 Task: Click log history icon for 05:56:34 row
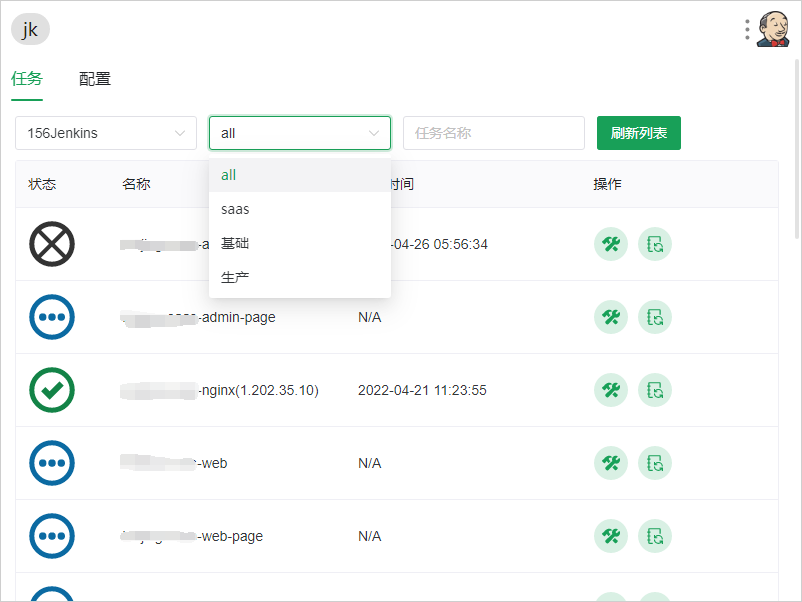655,244
